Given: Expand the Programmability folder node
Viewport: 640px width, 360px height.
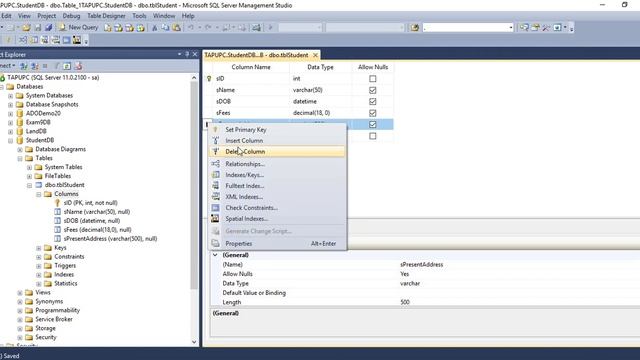Looking at the screenshot, I should [20, 311].
